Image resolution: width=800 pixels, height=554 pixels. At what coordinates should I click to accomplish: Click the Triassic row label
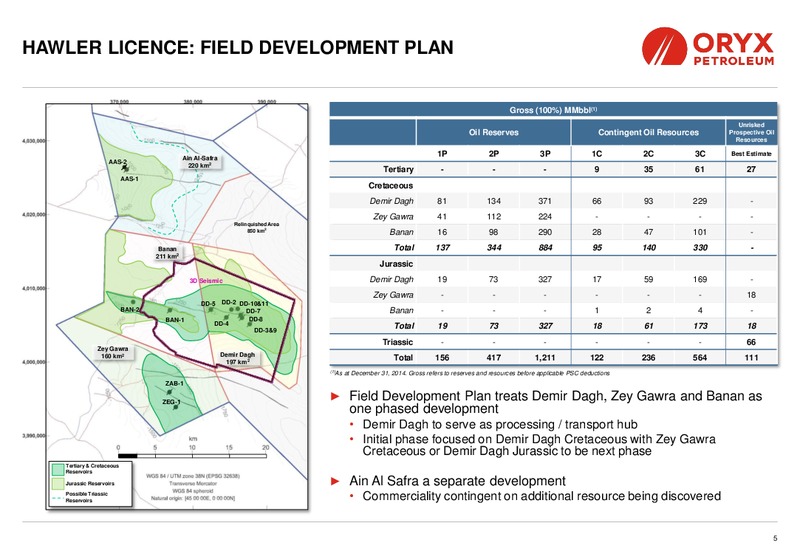(397, 342)
